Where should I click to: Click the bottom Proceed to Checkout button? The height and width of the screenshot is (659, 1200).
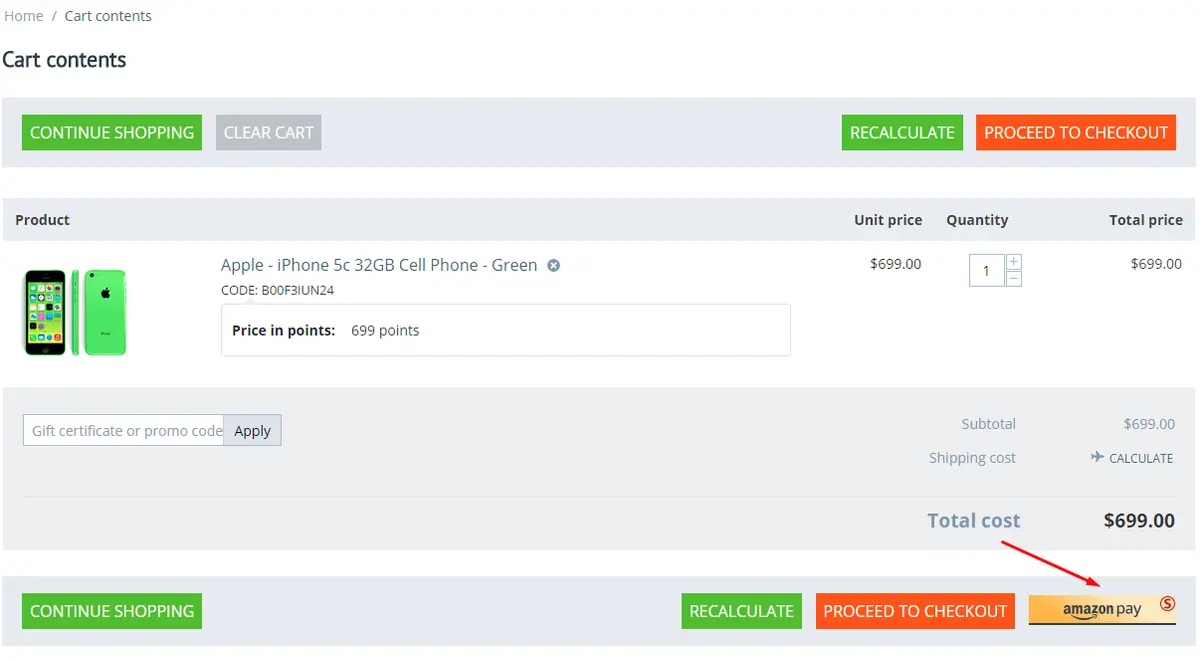coord(915,611)
